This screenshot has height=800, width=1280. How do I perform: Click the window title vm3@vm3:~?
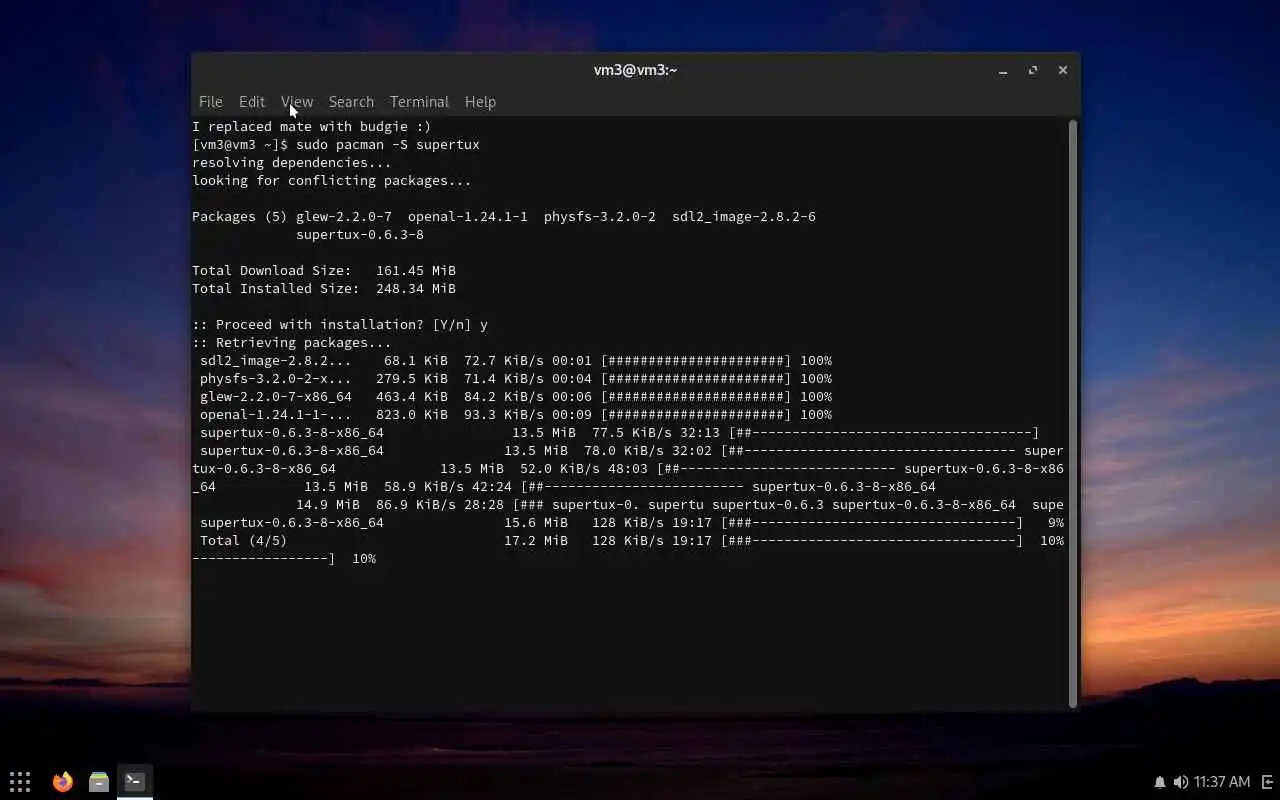(636, 70)
